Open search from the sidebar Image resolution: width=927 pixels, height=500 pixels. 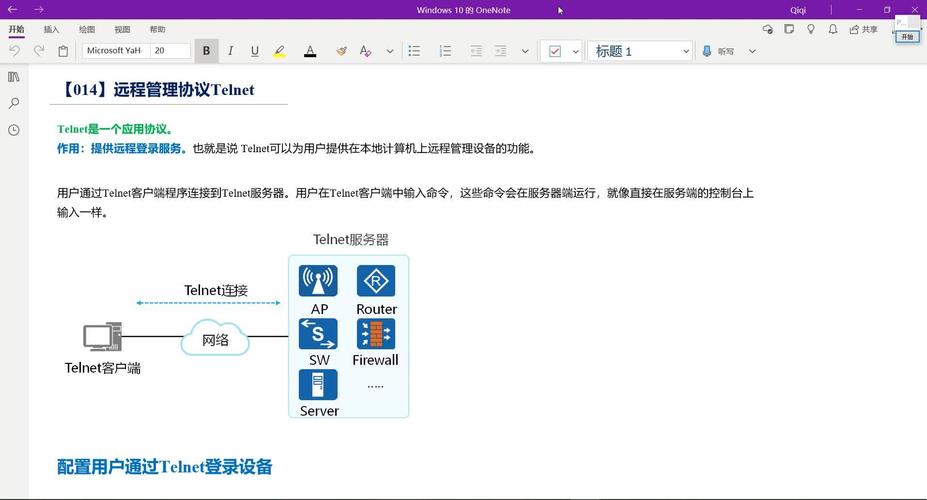(14, 103)
